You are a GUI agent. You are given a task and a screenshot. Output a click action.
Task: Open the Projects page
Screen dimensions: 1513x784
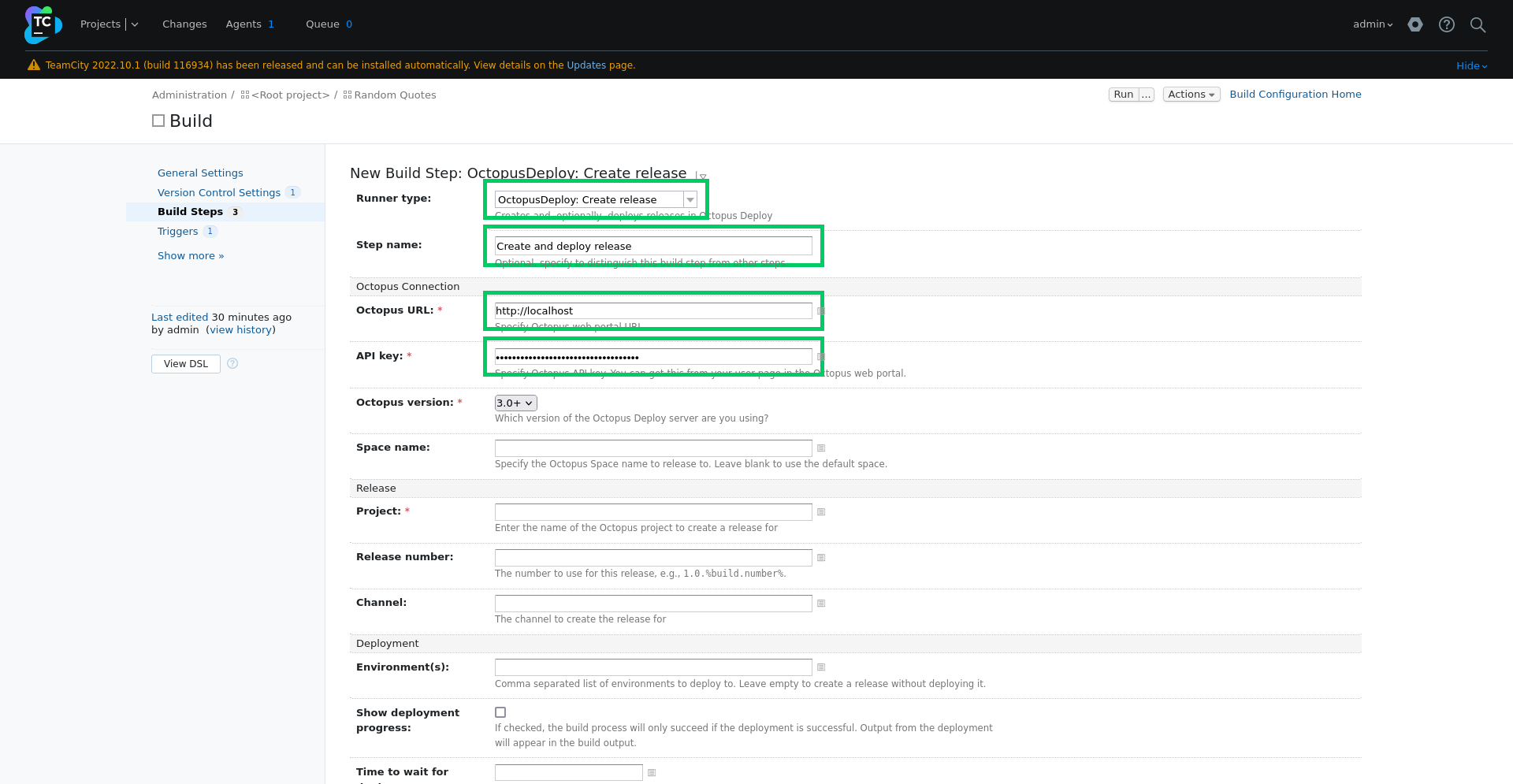(x=101, y=24)
